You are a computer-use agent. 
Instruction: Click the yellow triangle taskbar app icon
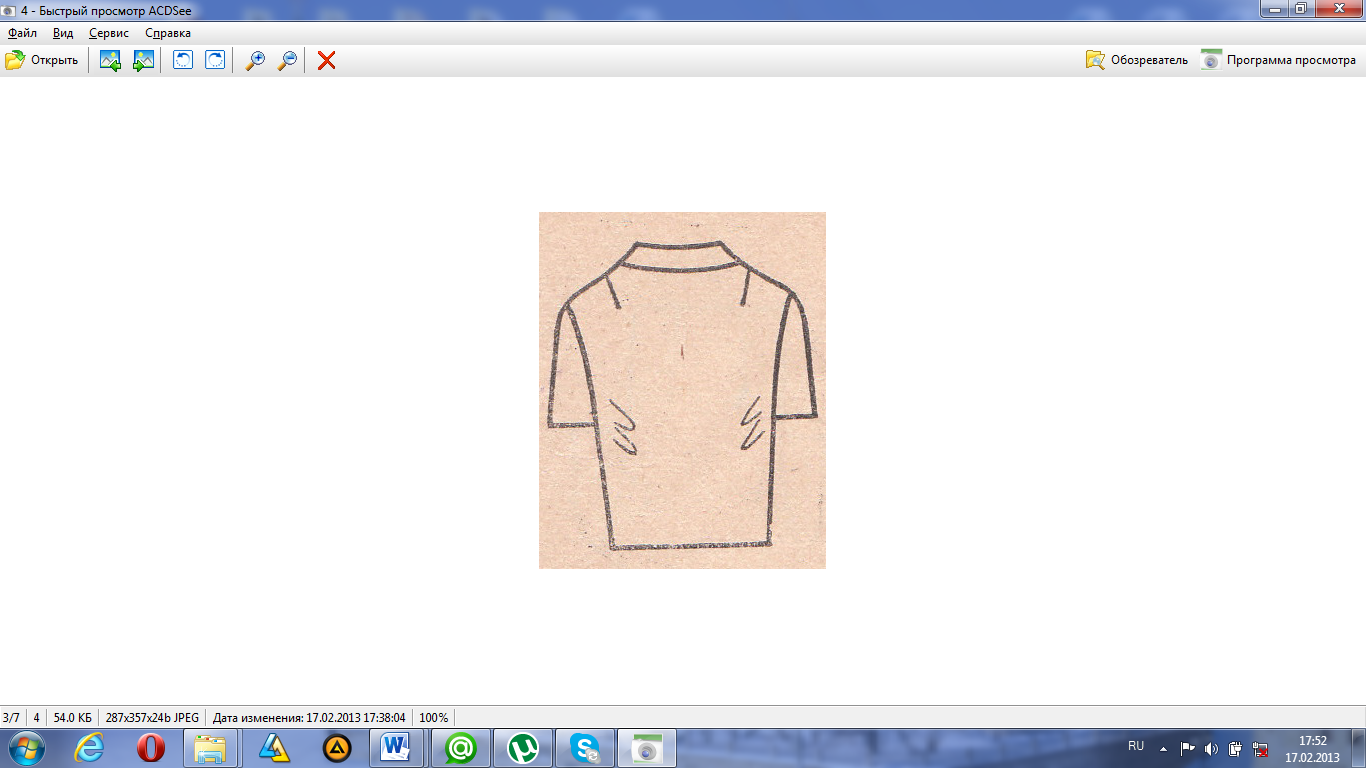pos(273,748)
